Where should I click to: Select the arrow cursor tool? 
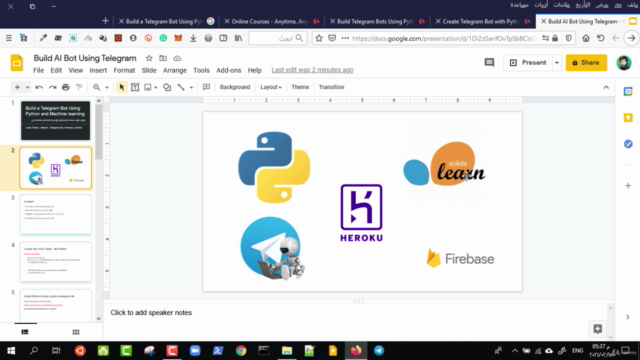tap(122, 87)
